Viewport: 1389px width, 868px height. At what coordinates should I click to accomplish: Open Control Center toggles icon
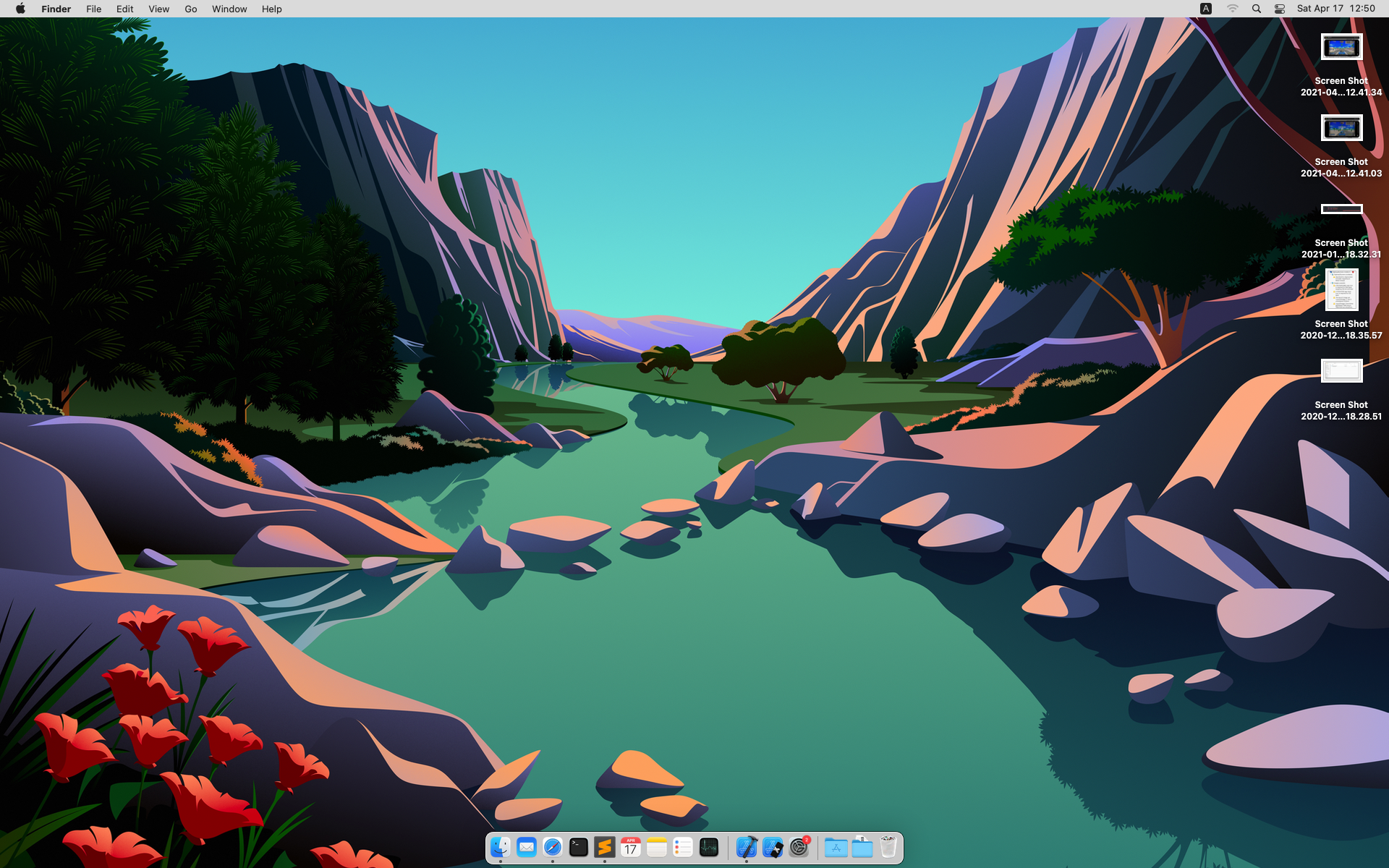(1280, 9)
